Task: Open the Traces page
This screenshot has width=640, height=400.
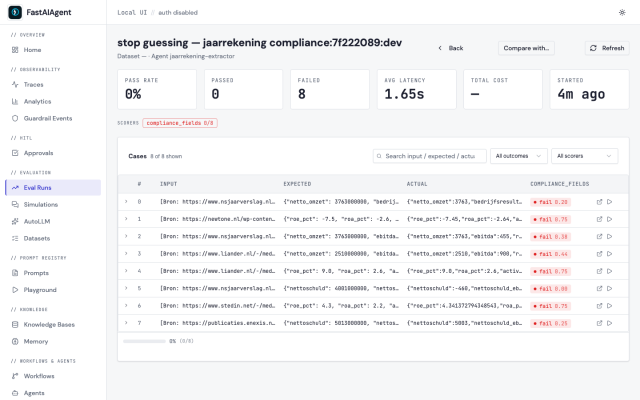Action: 33,84
